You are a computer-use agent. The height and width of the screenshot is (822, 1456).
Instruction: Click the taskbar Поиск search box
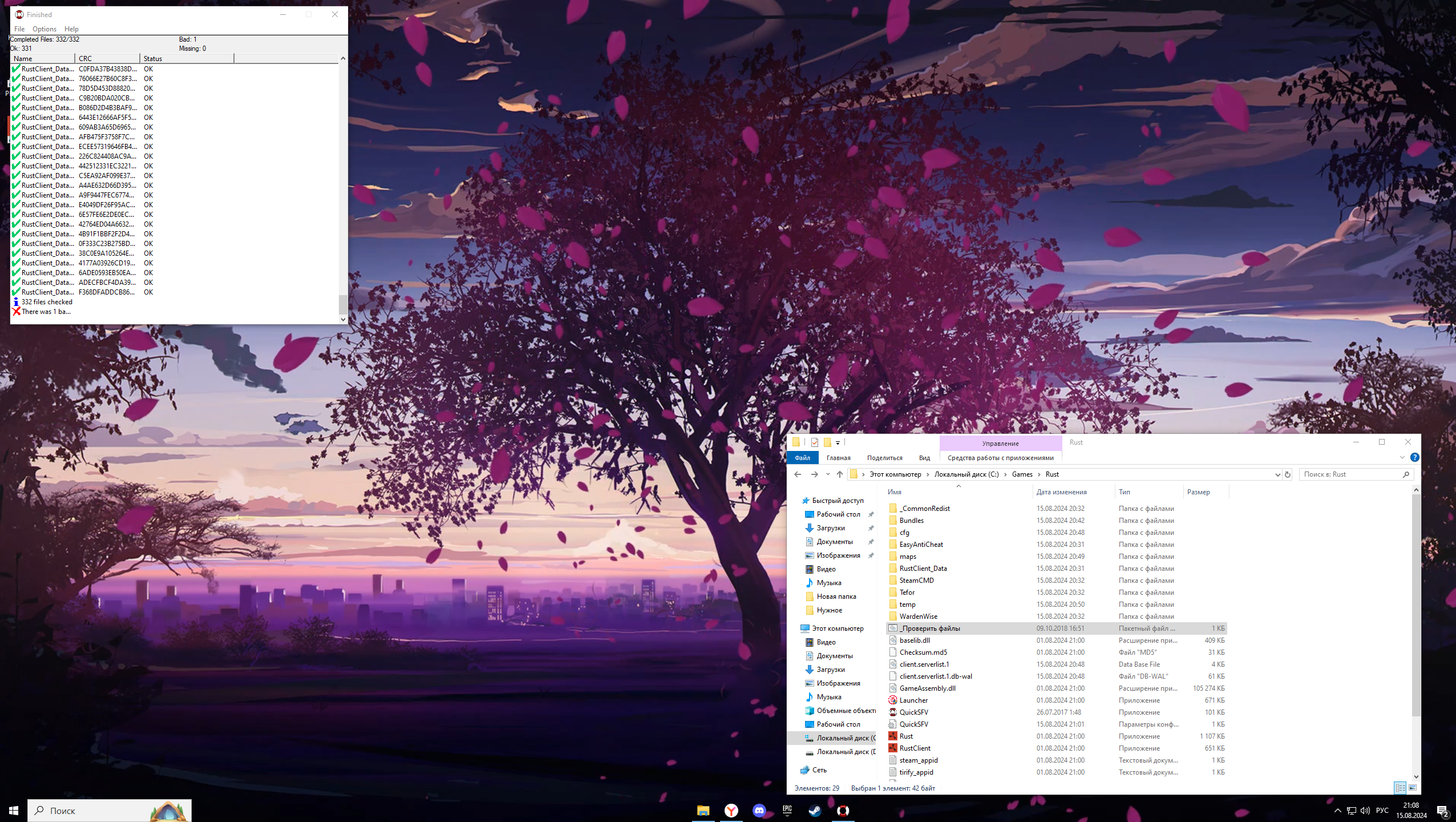pyautogui.click(x=110, y=811)
